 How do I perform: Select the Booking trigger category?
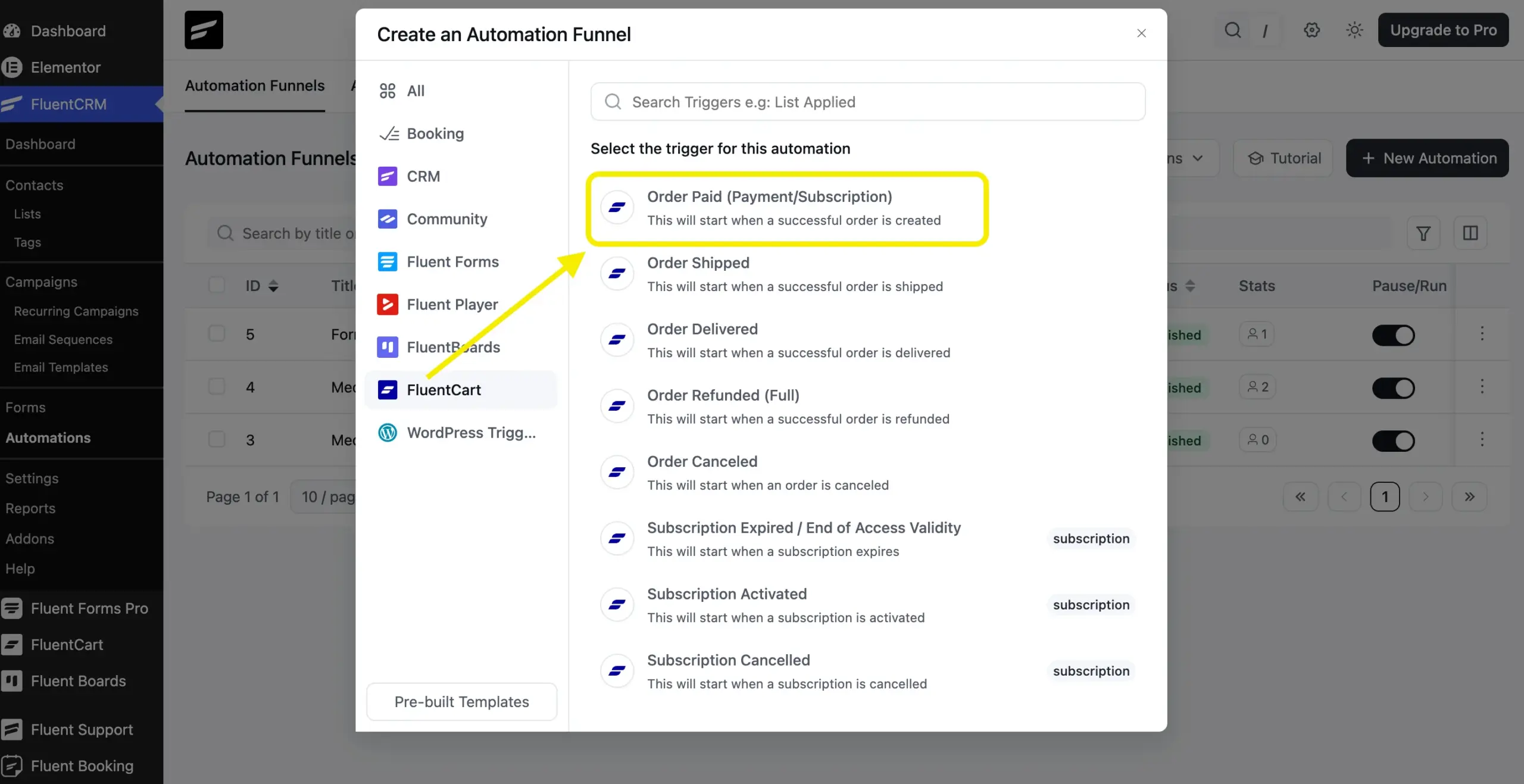(x=461, y=133)
